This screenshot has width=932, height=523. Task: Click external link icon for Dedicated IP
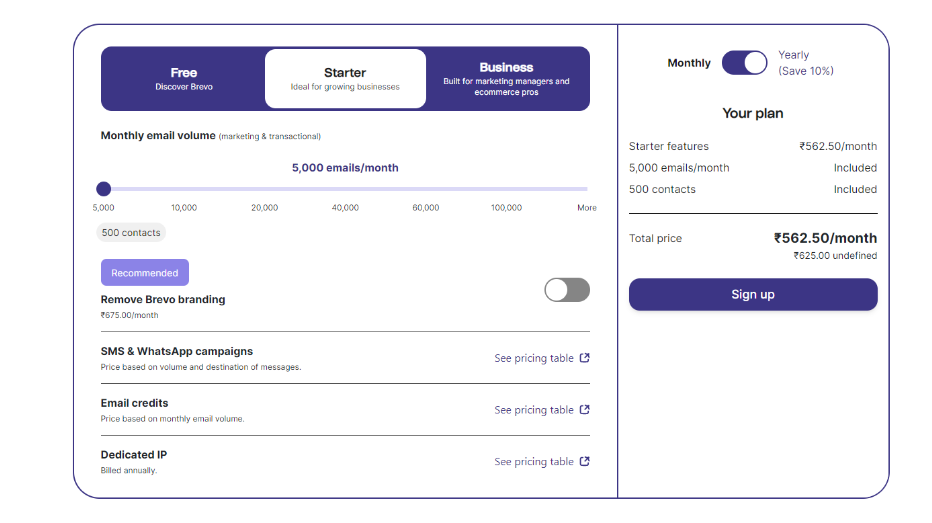point(585,461)
